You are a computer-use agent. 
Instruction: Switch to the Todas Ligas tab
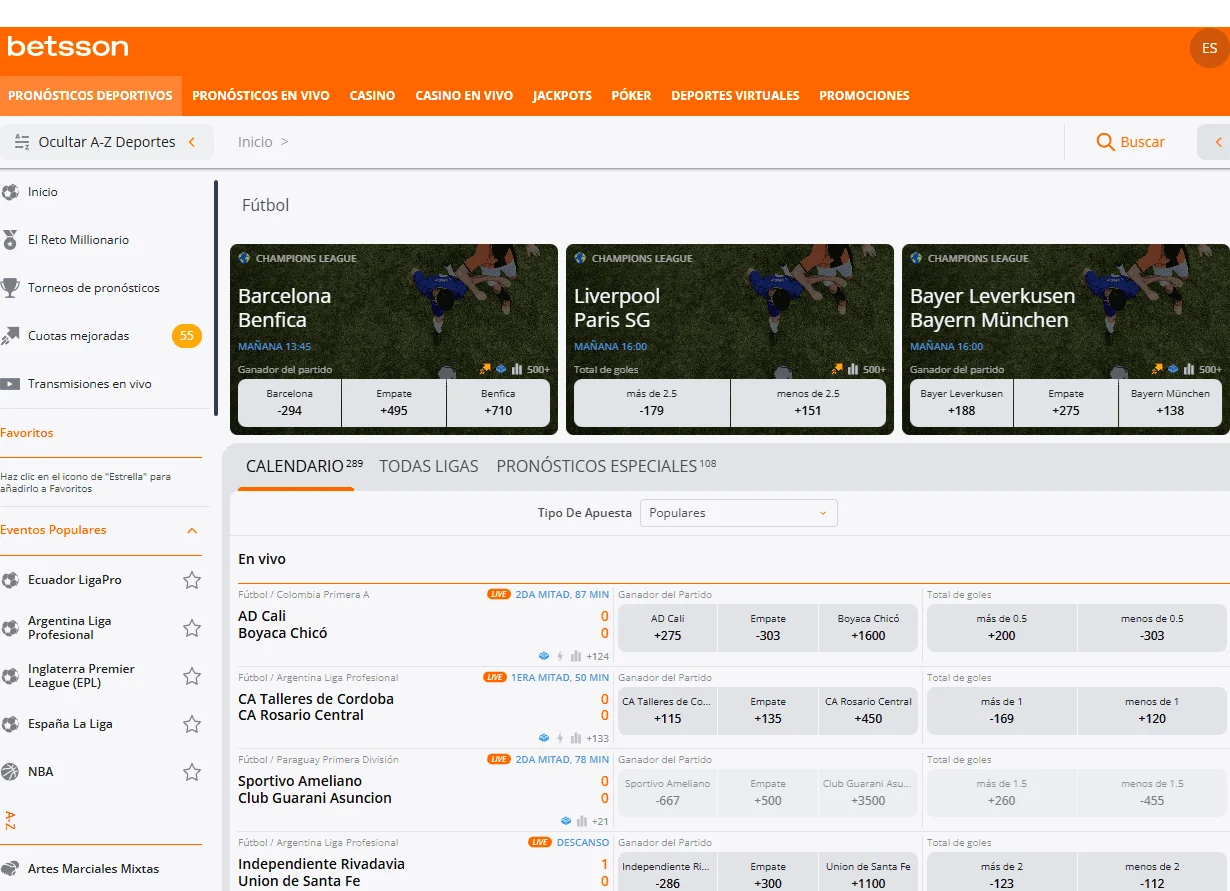[429, 466]
